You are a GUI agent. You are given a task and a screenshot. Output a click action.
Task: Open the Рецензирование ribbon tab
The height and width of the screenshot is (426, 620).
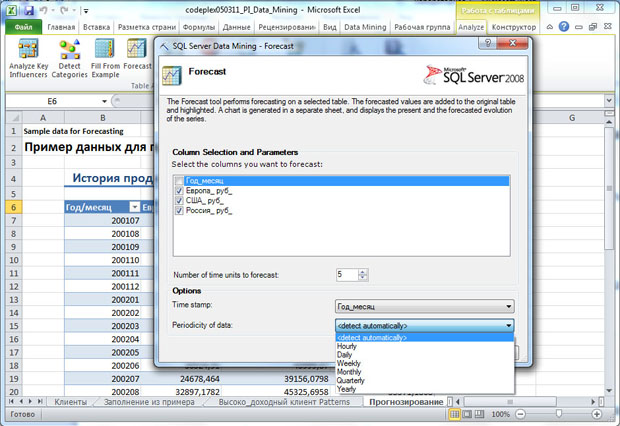(286, 27)
